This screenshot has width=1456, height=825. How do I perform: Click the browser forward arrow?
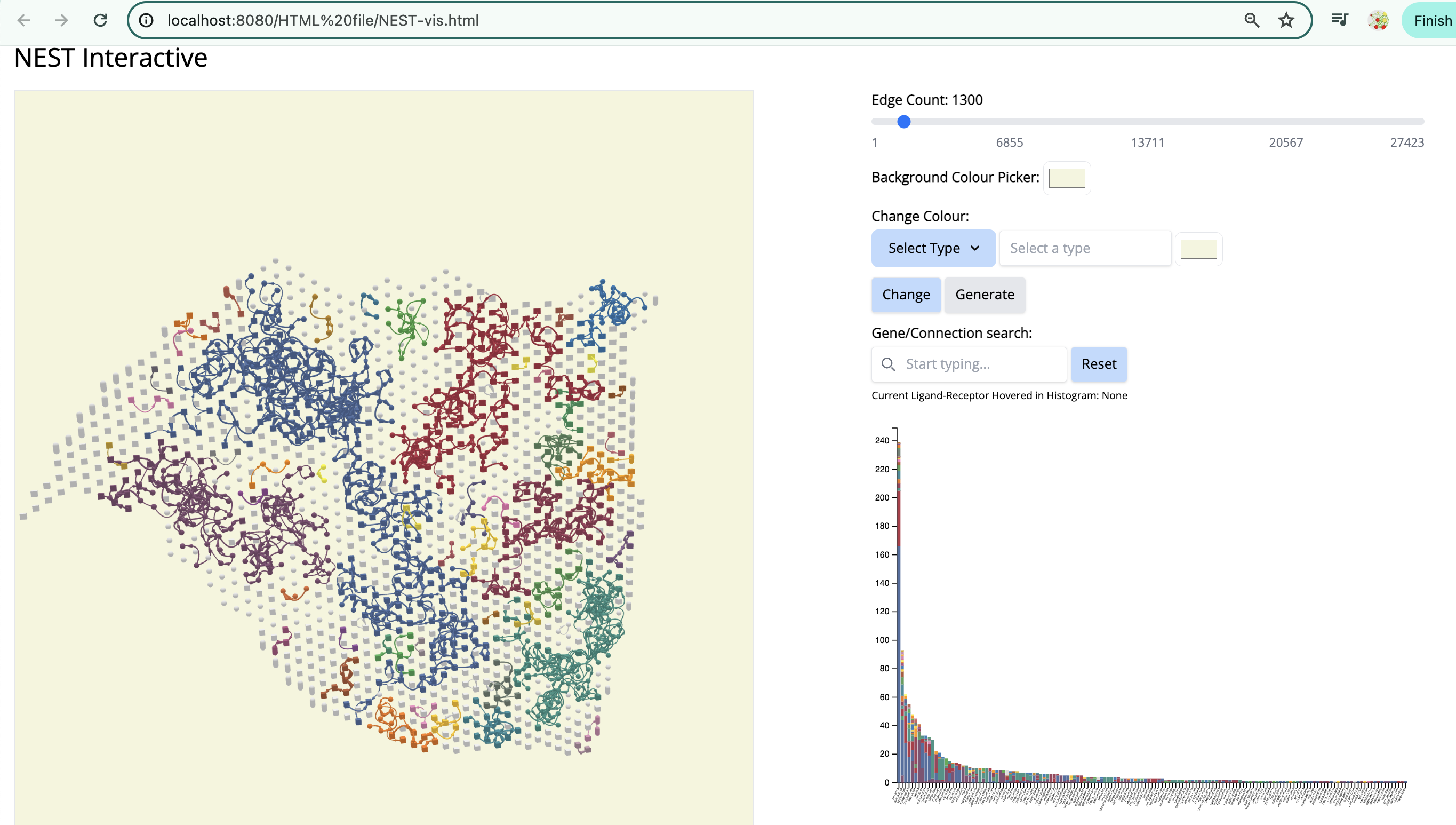(61, 20)
